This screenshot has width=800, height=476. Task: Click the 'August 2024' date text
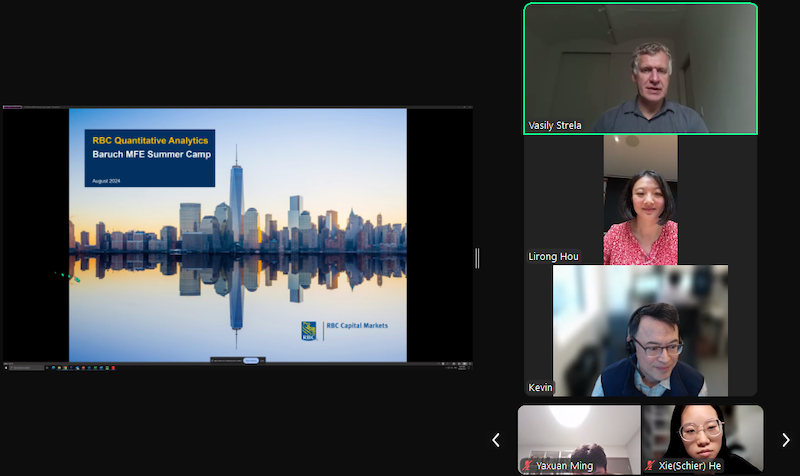click(106, 181)
